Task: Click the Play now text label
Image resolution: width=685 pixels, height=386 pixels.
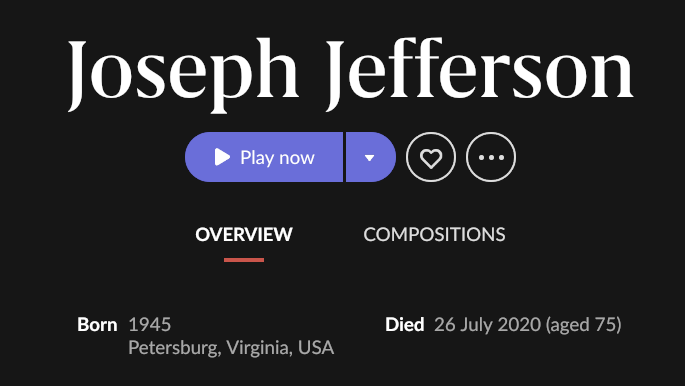Action: (277, 158)
